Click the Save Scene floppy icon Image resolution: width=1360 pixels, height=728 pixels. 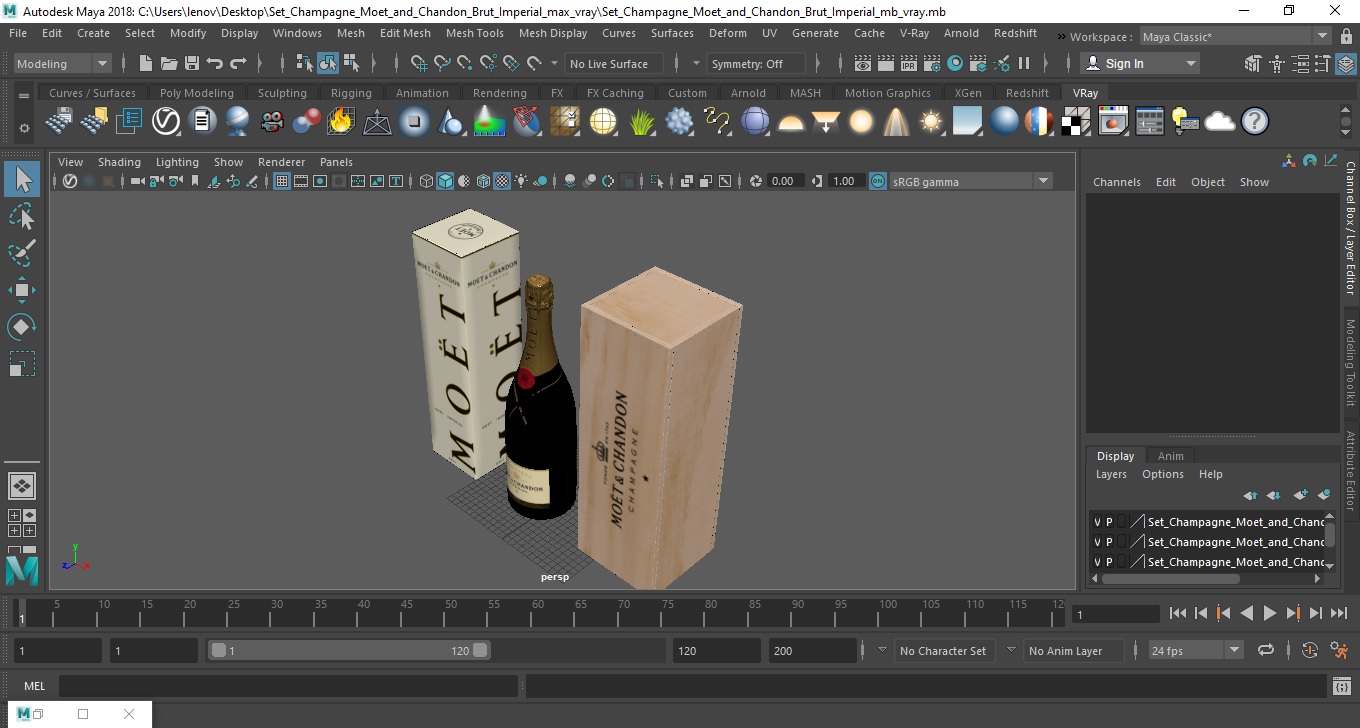(190, 63)
